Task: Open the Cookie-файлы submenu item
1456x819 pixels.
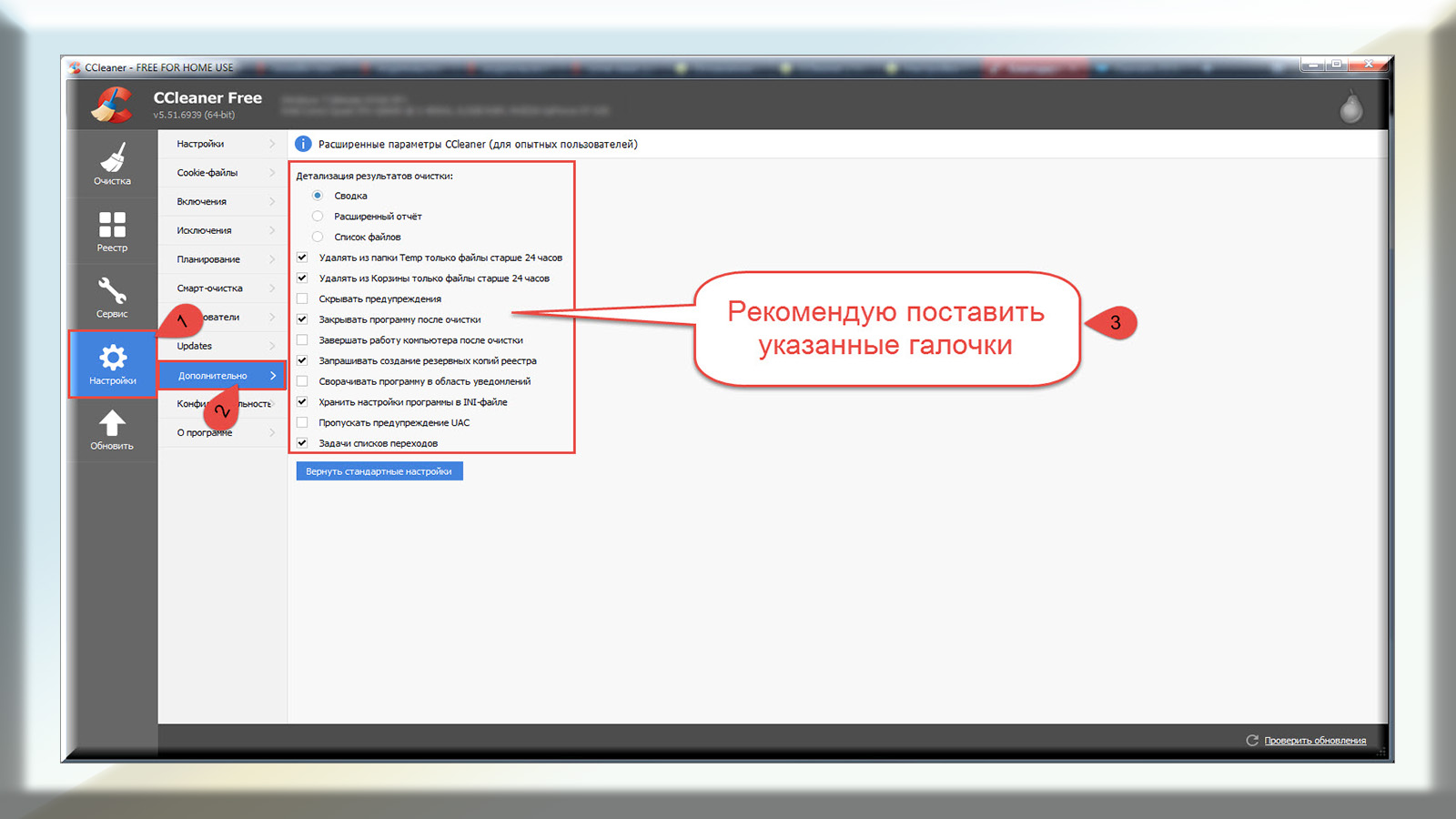Action: 222,173
